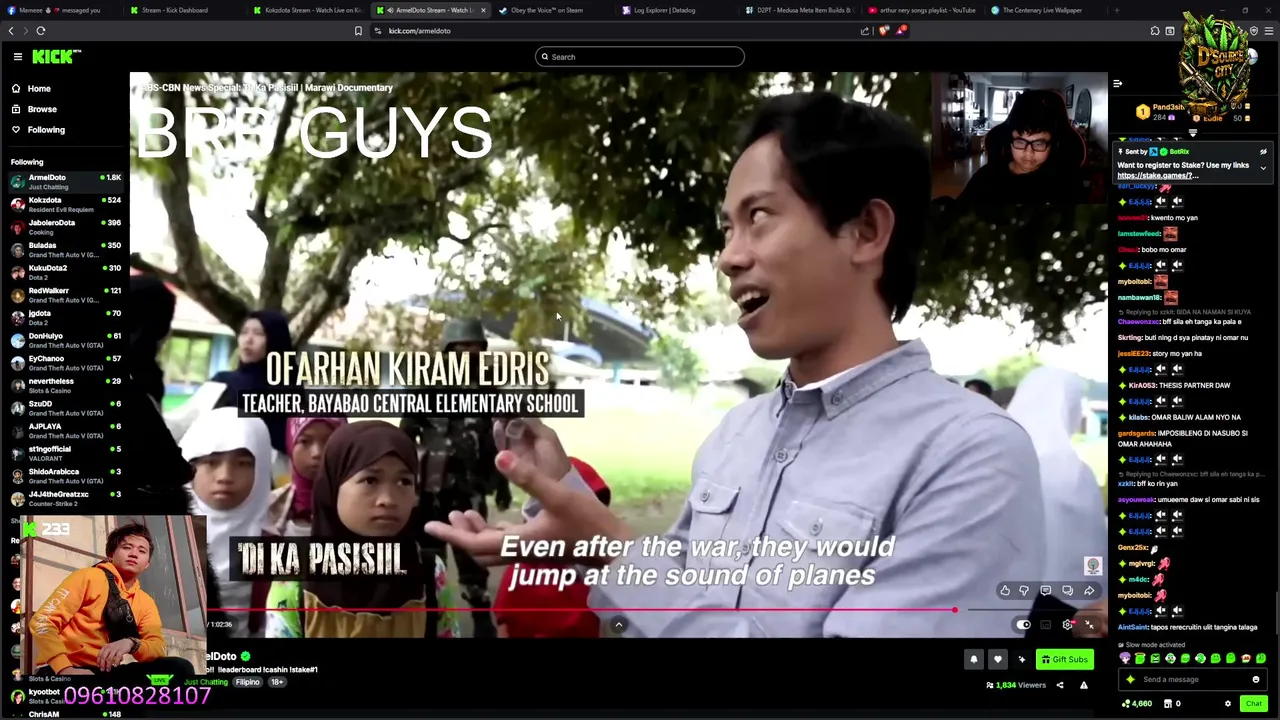This screenshot has width=1280, height=720.
Task: Expand the pinned message chevron
Action: (1263, 168)
